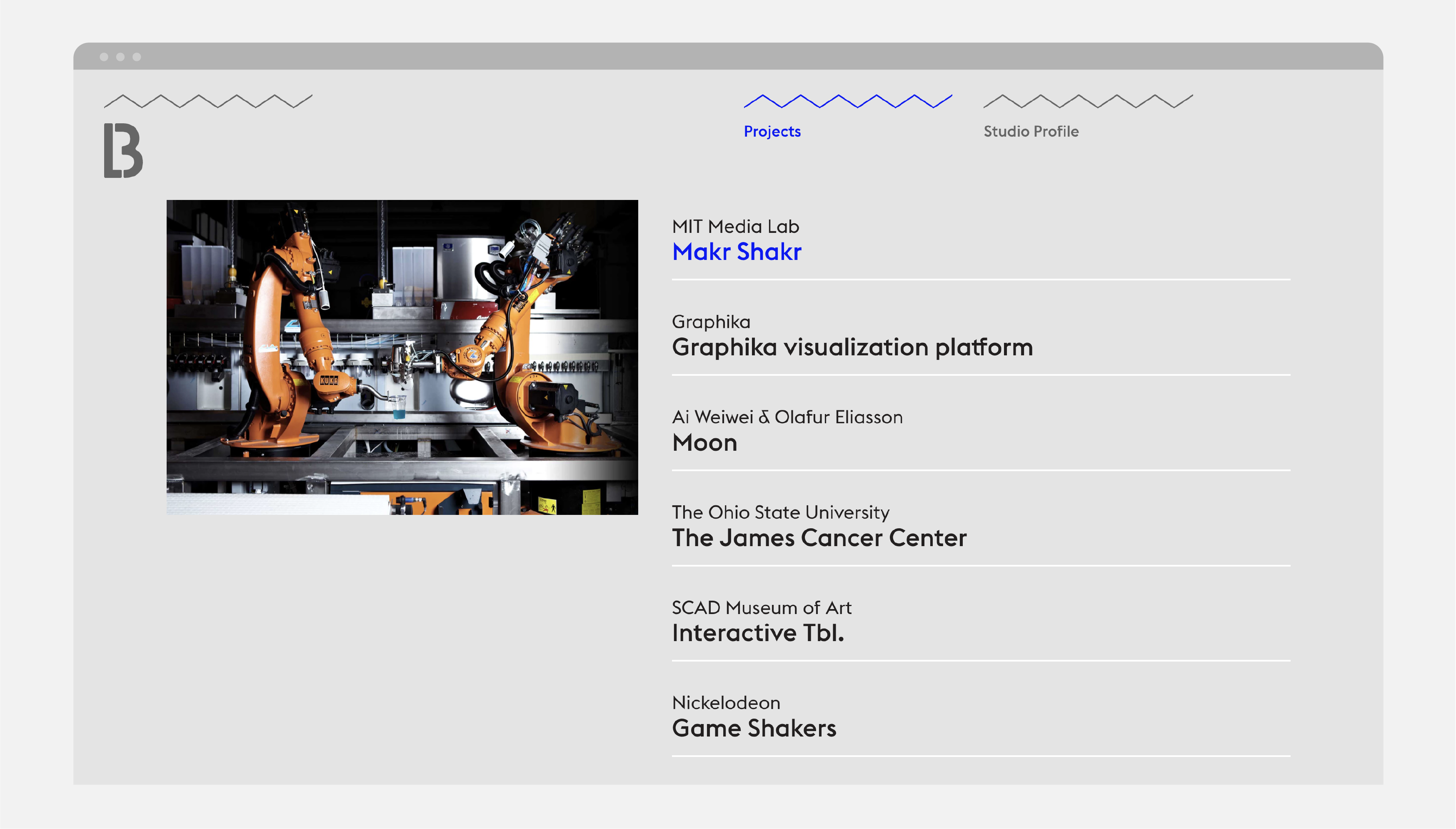Click the studio B logo
The width and height of the screenshot is (1456, 829).
coord(123,150)
